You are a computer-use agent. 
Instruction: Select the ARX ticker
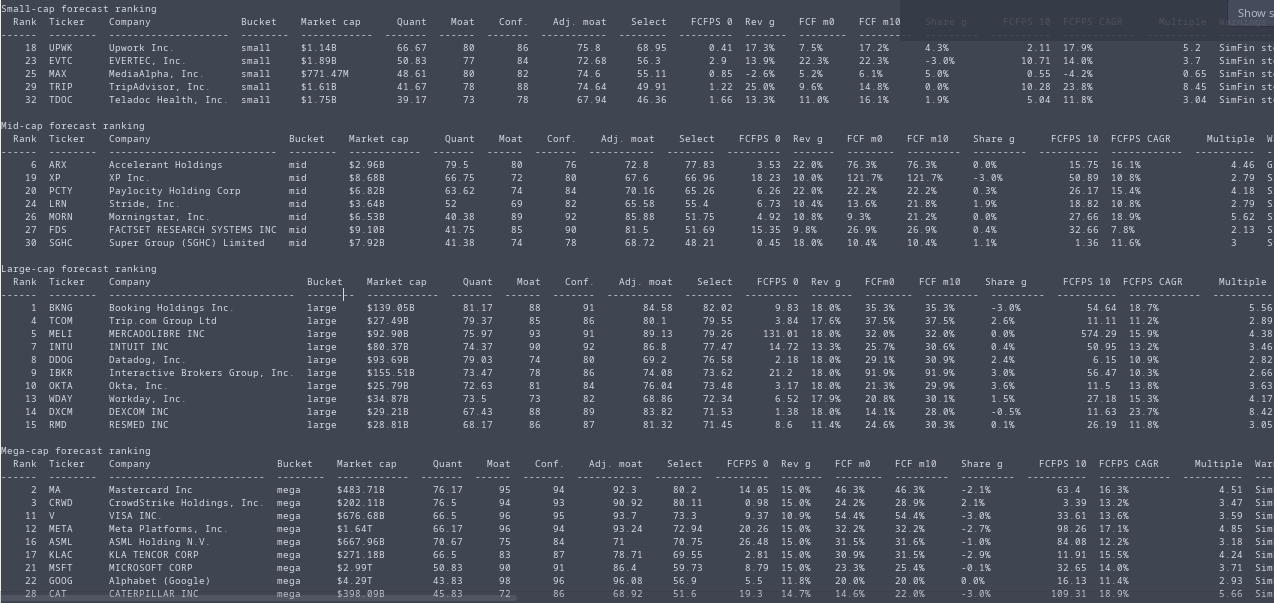click(x=58, y=165)
